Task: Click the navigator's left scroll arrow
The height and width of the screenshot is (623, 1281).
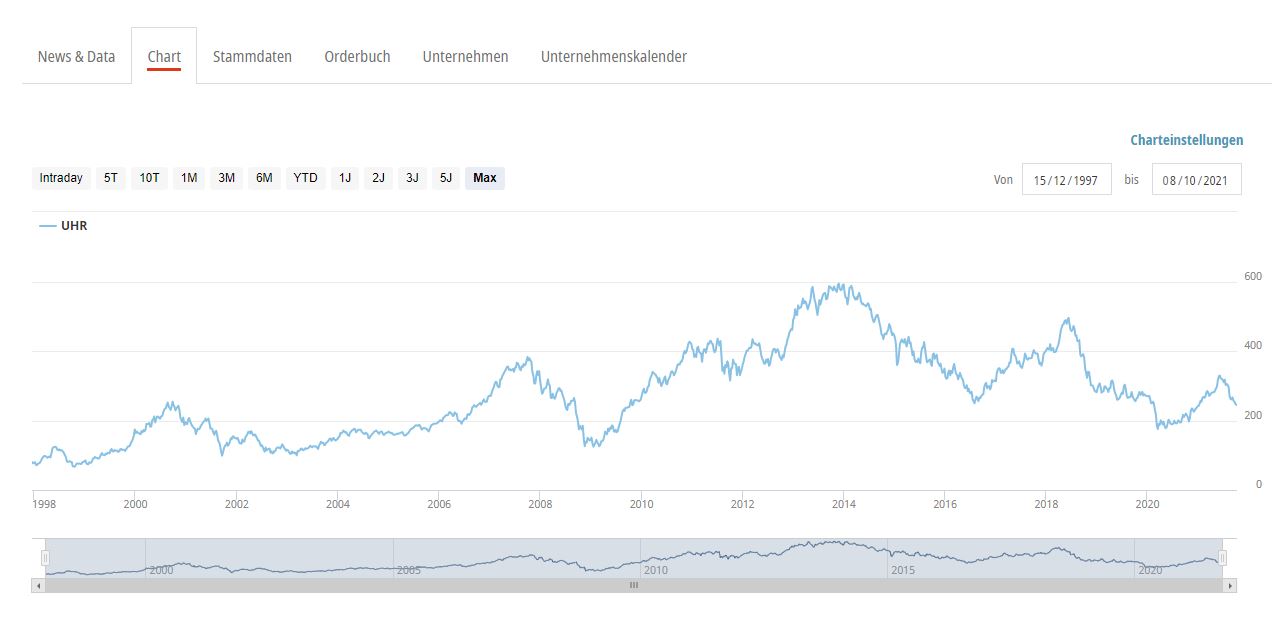Action: coord(38,585)
